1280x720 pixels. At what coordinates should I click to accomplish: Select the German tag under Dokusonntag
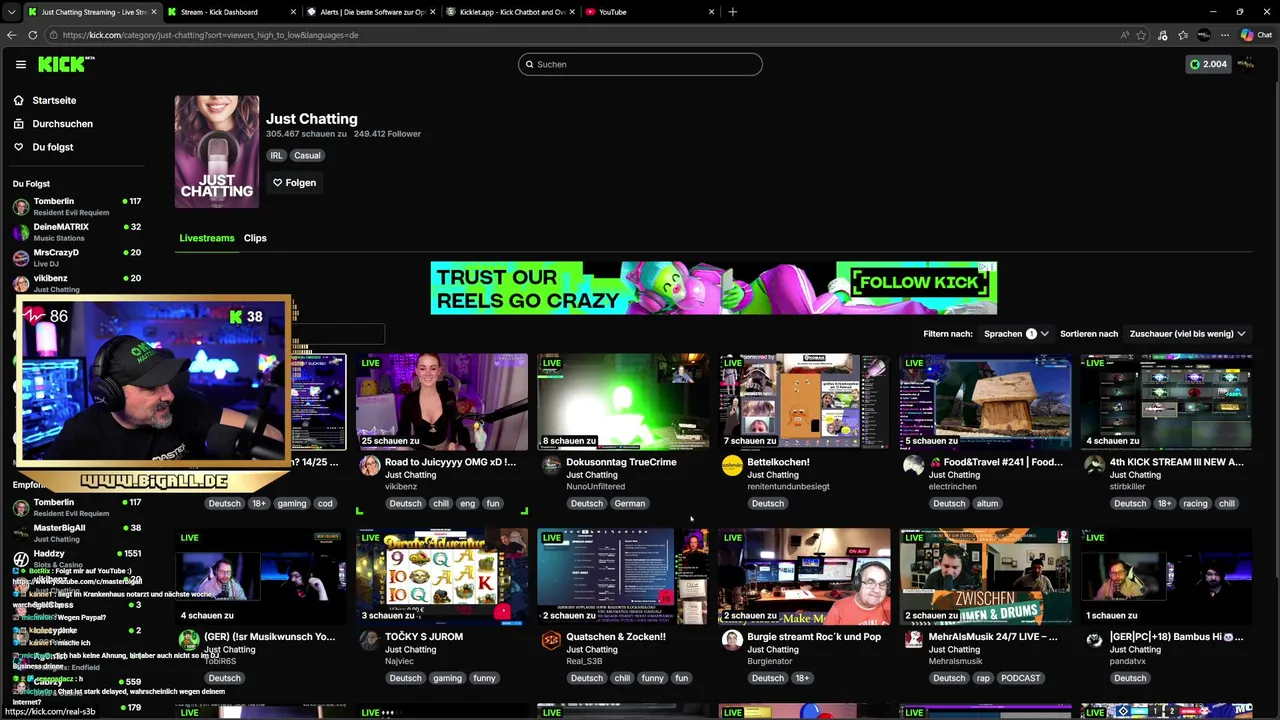630,504
